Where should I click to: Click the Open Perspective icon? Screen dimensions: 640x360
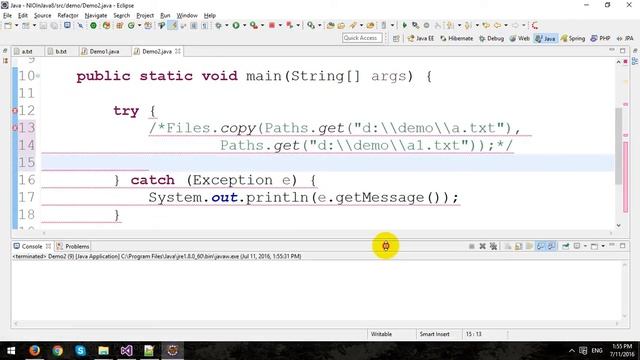[x=396, y=38]
